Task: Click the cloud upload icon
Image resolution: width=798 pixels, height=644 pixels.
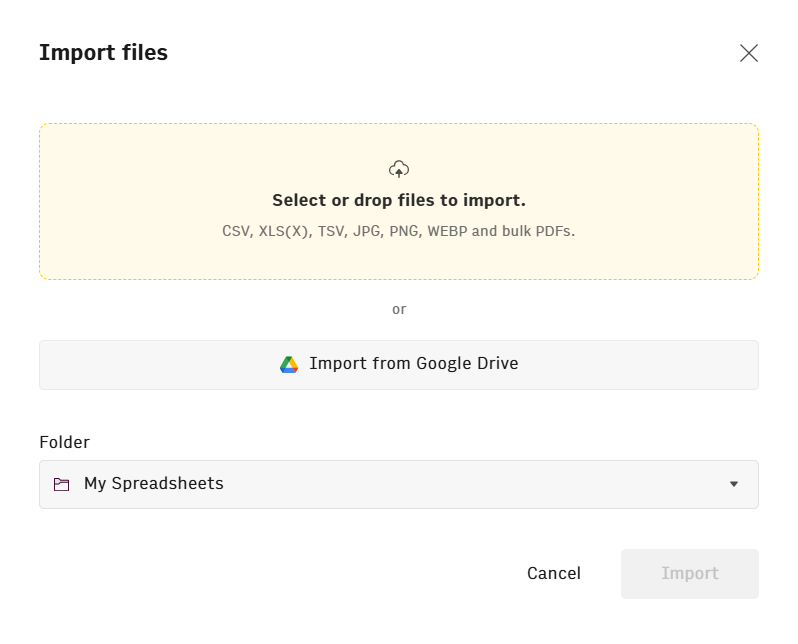Action: pos(398,169)
